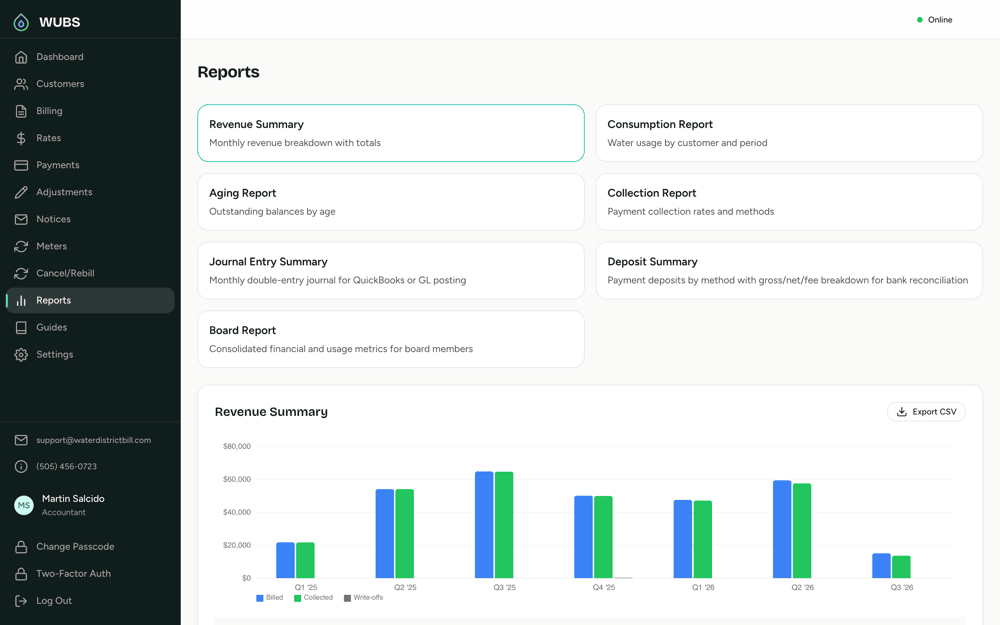Click the info icon beside phone number
The image size is (1000, 625).
tap(21, 467)
